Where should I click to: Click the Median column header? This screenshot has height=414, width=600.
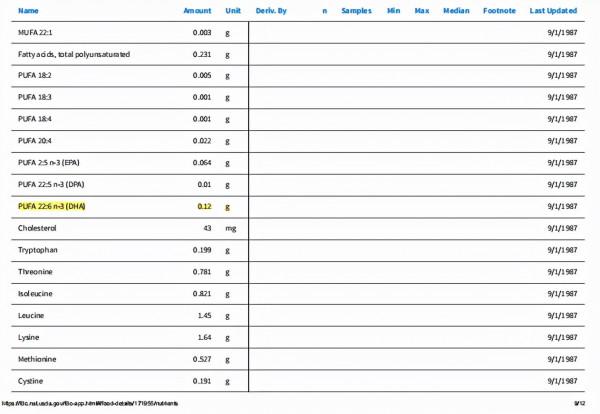tap(456, 10)
